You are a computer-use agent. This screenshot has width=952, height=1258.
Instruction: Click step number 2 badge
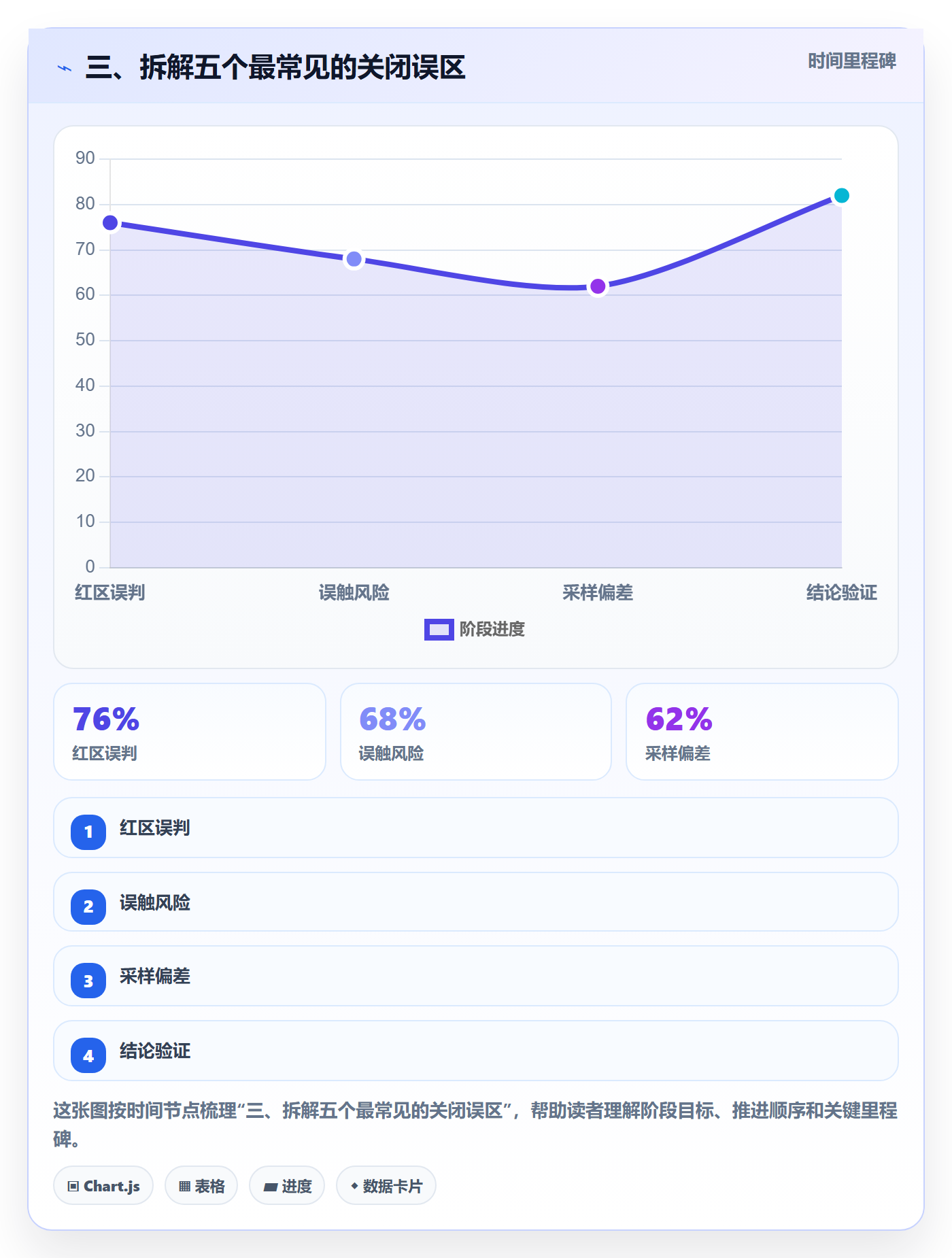(88, 906)
